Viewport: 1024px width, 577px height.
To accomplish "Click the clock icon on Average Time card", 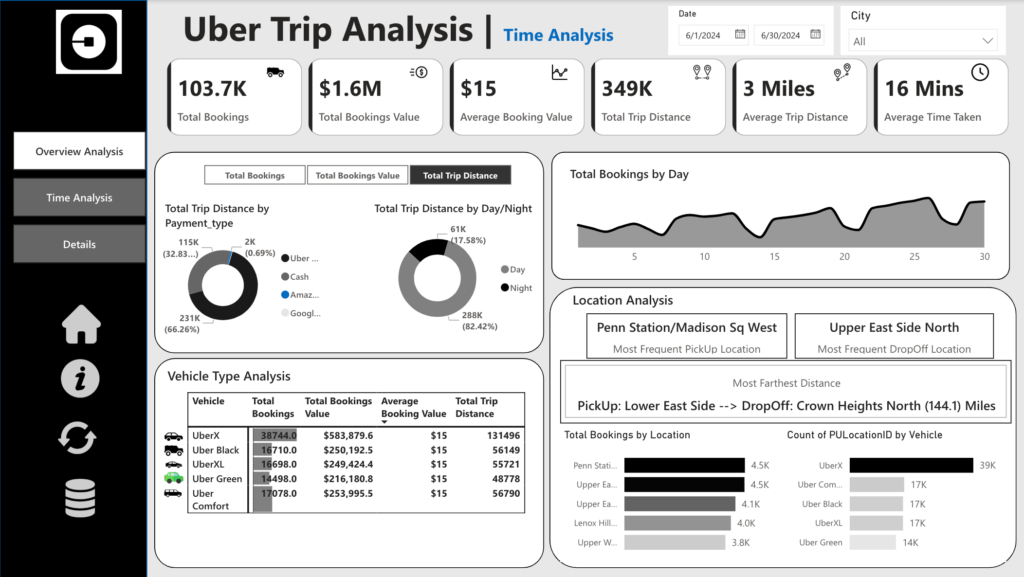I will pyautogui.click(x=980, y=72).
